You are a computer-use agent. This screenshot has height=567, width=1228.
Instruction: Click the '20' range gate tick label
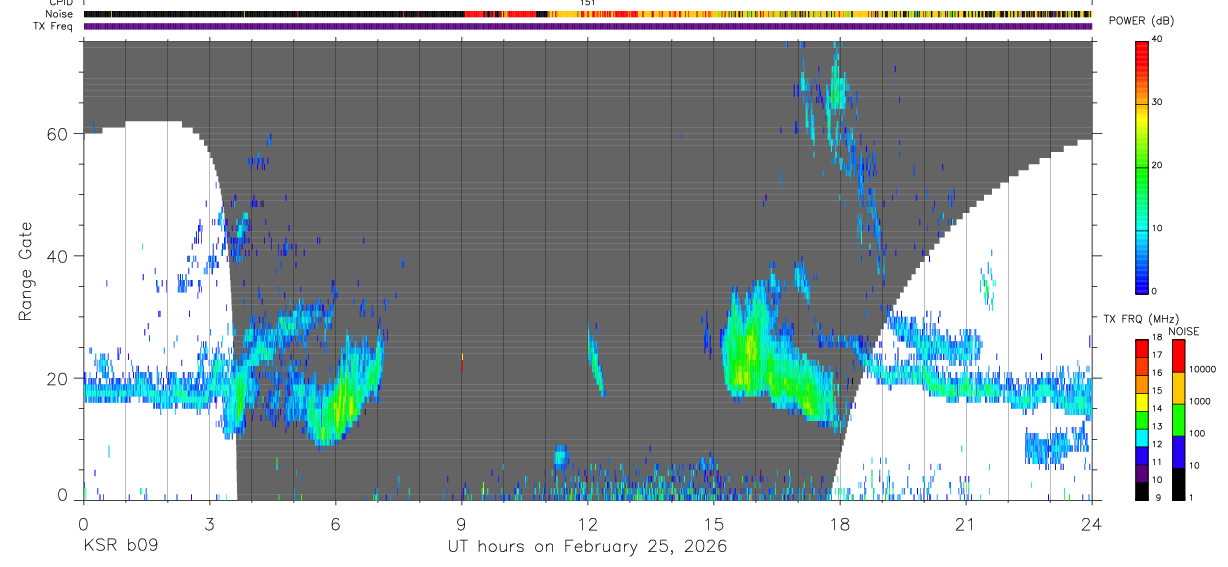coord(59,378)
